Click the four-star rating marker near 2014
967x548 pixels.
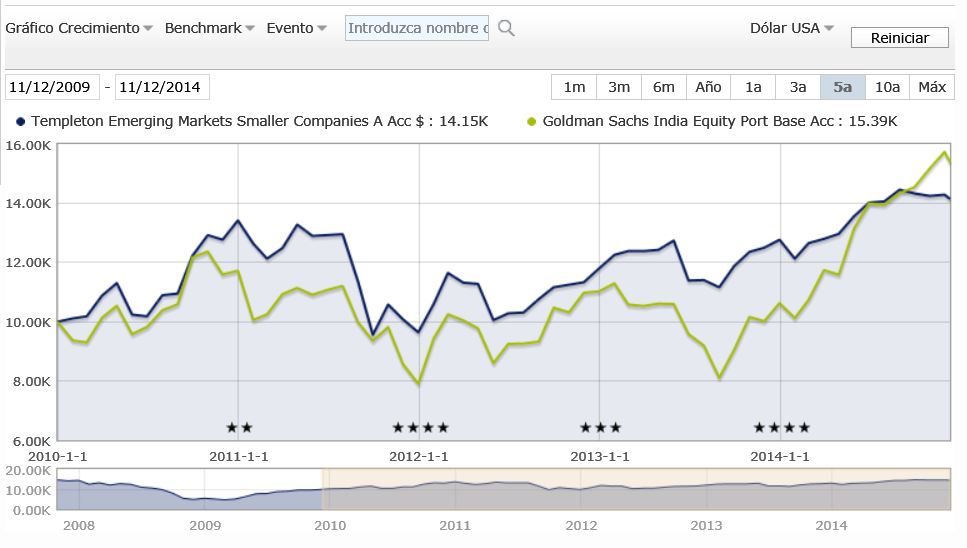[781, 428]
